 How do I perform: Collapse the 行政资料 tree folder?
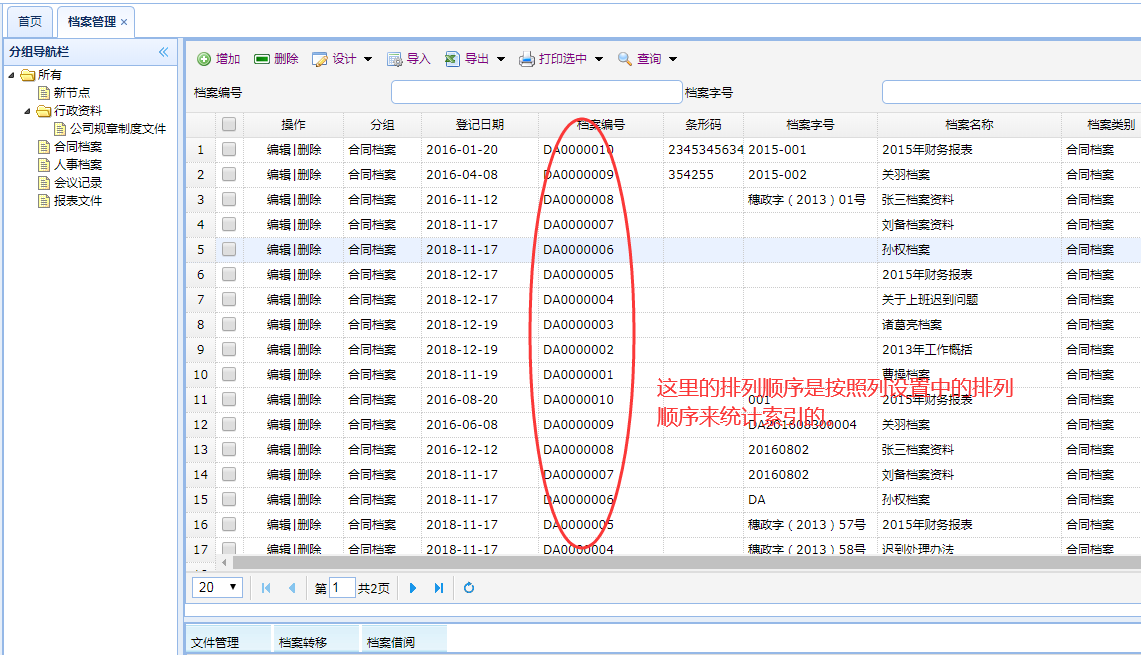29,111
